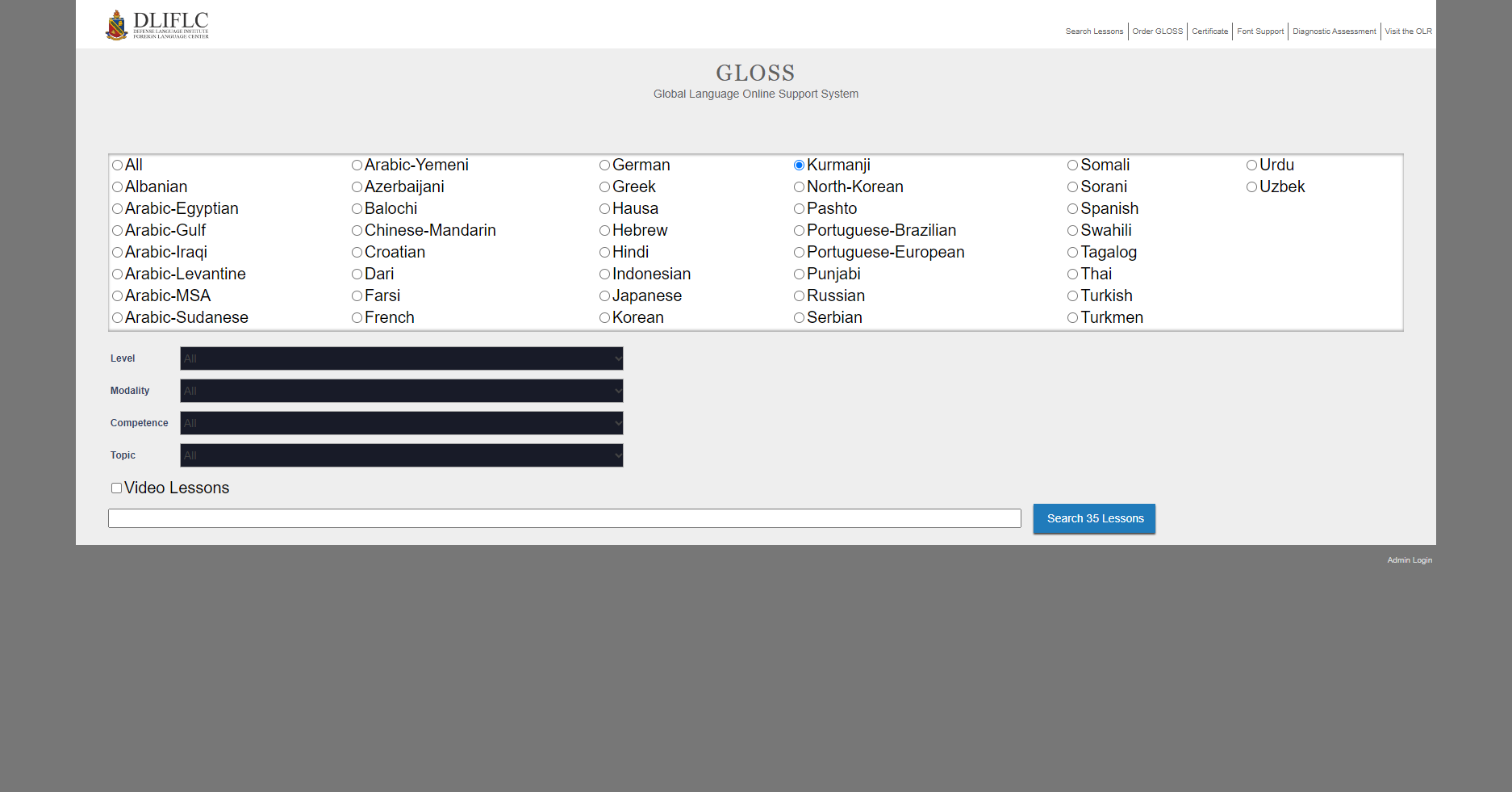
Task: Click inside the keyword search field
Action: (565, 518)
